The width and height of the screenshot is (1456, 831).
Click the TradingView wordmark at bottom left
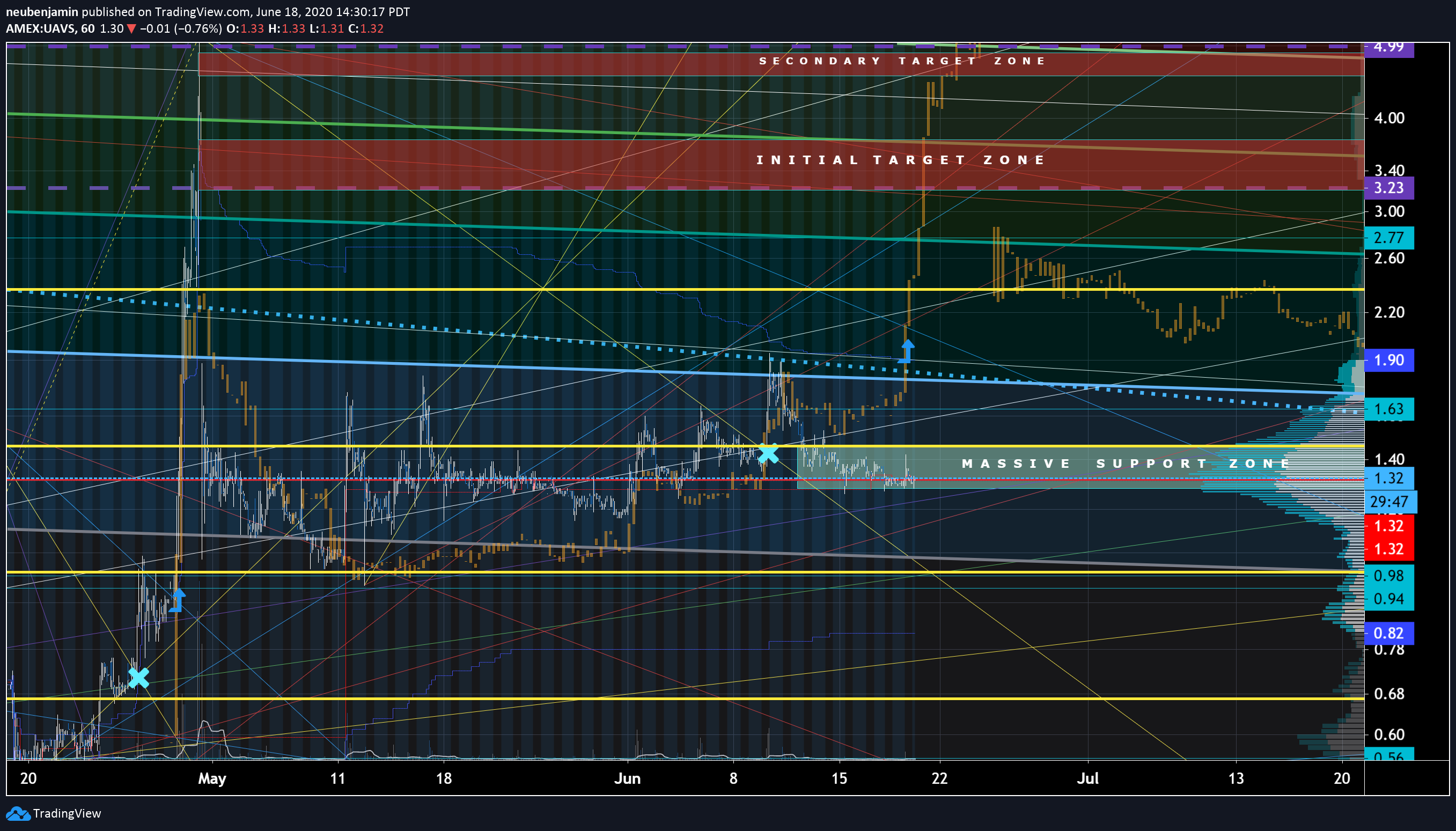click(x=67, y=813)
